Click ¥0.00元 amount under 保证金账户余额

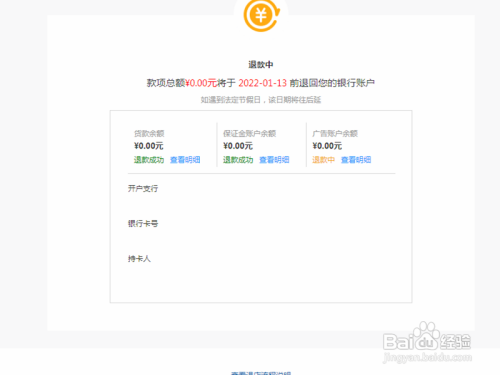click(238, 146)
